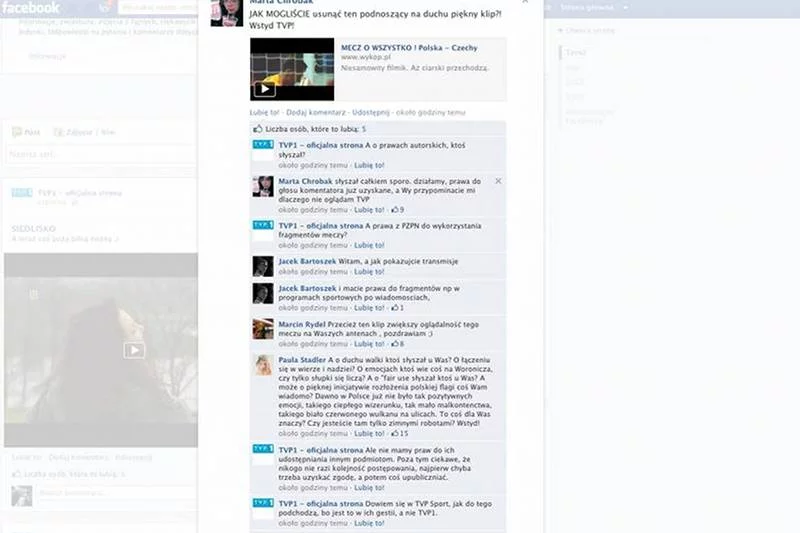This screenshot has height=533, width=800.
Task: Select the Post tab in the background composer
Action: click(27, 132)
